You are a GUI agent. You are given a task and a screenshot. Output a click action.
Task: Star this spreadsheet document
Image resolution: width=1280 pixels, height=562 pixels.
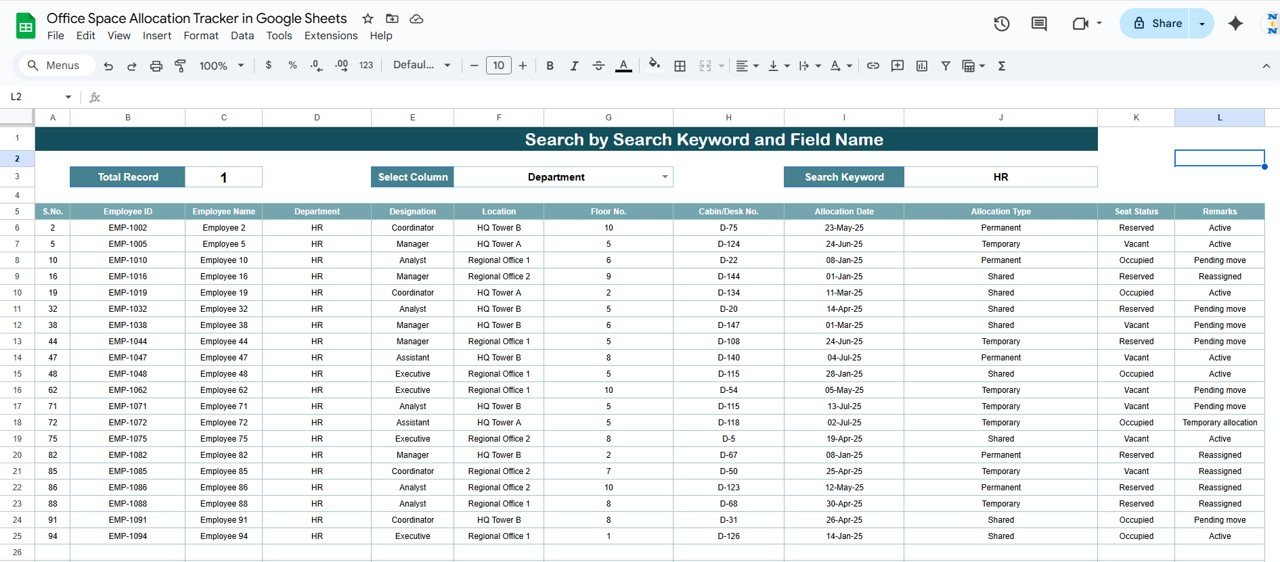click(x=368, y=19)
